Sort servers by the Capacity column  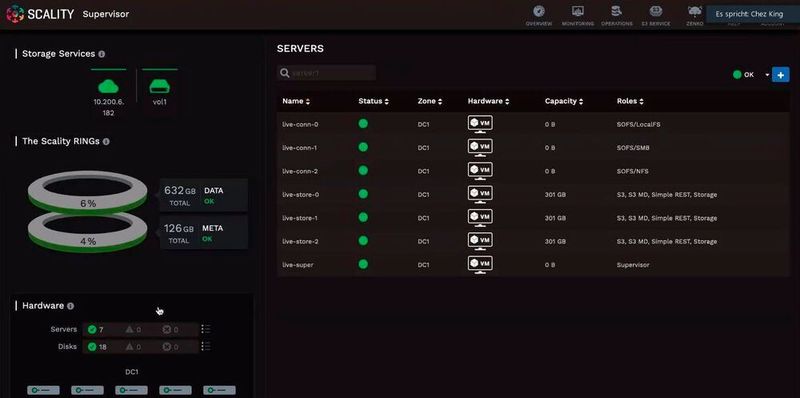(x=565, y=102)
